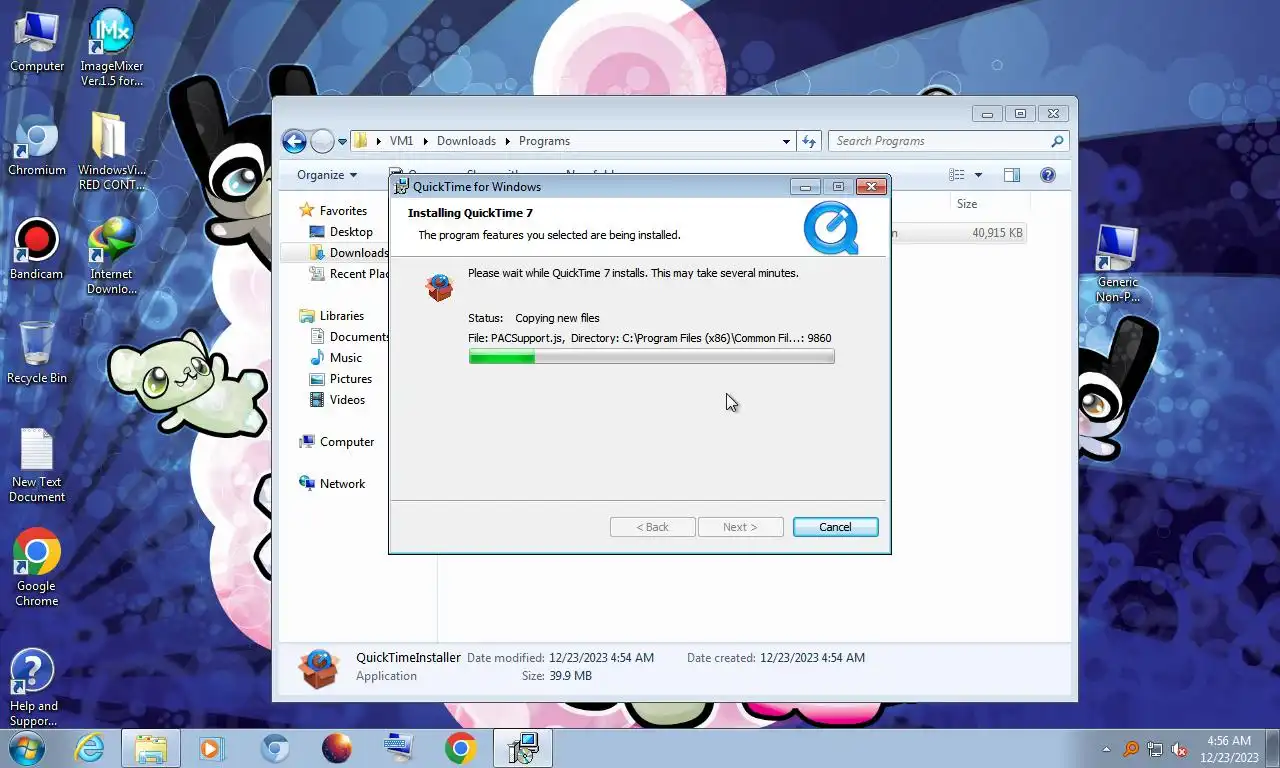This screenshot has width=1280, height=768.
Task: Open Downloads in the Favorites list
Action: [348, 253]
